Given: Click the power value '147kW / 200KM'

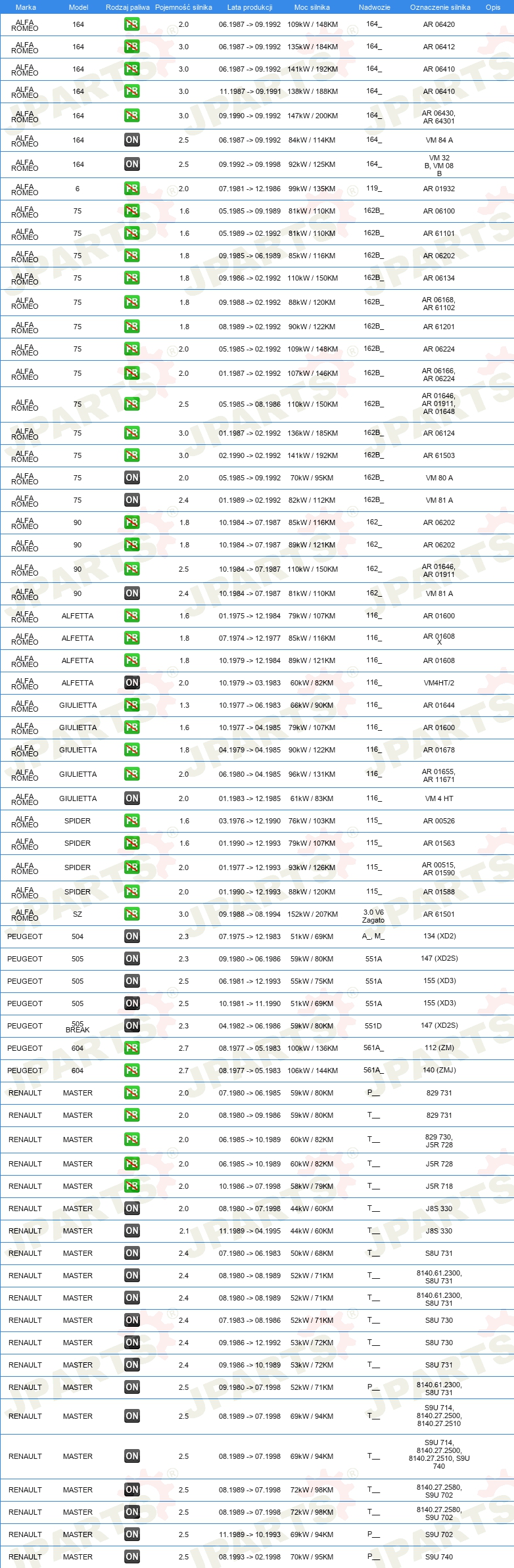Looking at the screenshot, I should pyautogui.click(x=312, y=116).
